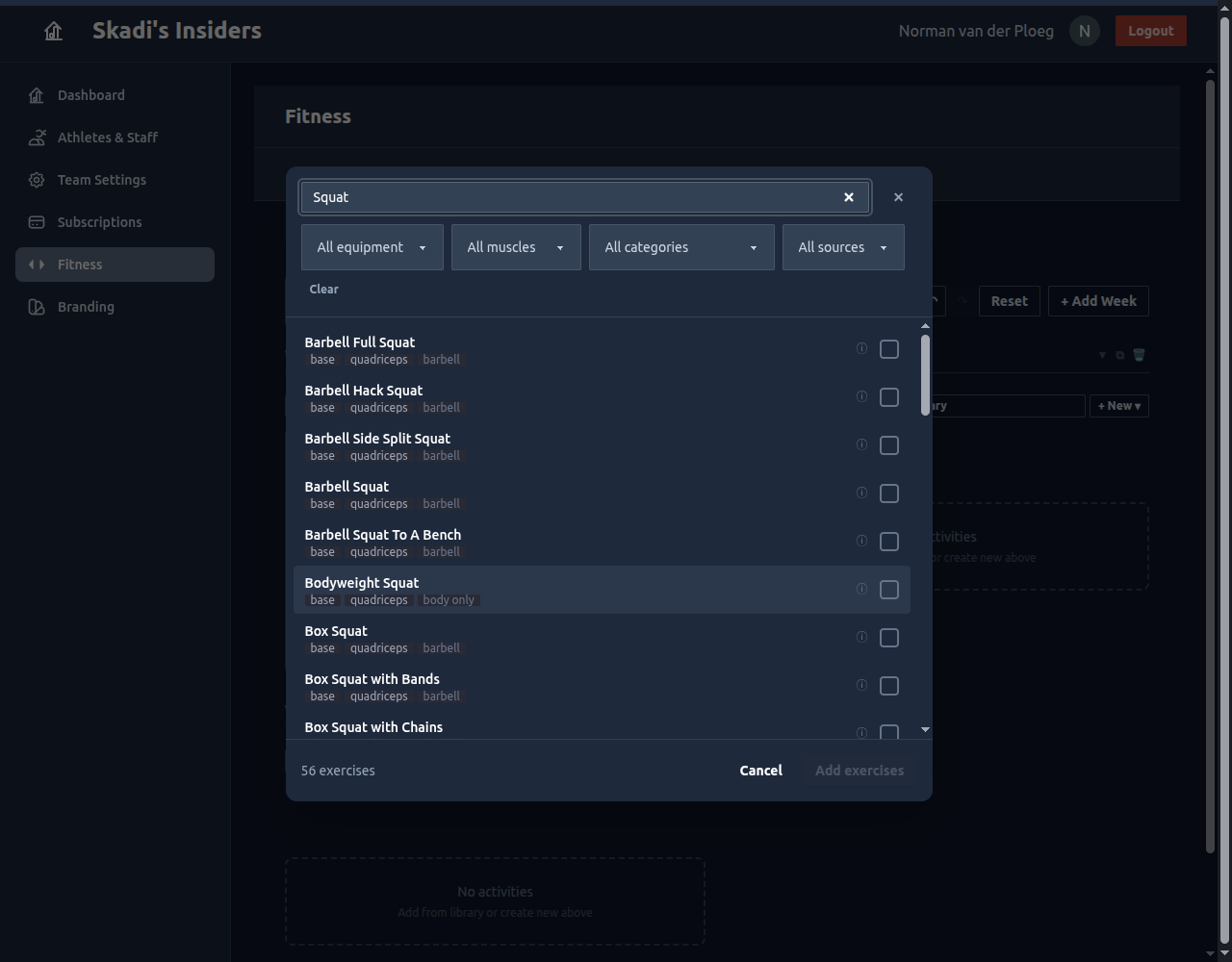This screenshot has height=962, width=1232.
Task: Click the exercise list scrollbar thumb
Action: [x=925, y=375]
